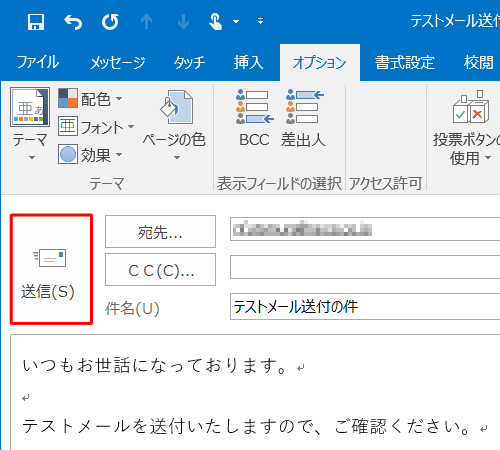
Task: Open the Touch mode dropdown arrow
Action: 236,22
